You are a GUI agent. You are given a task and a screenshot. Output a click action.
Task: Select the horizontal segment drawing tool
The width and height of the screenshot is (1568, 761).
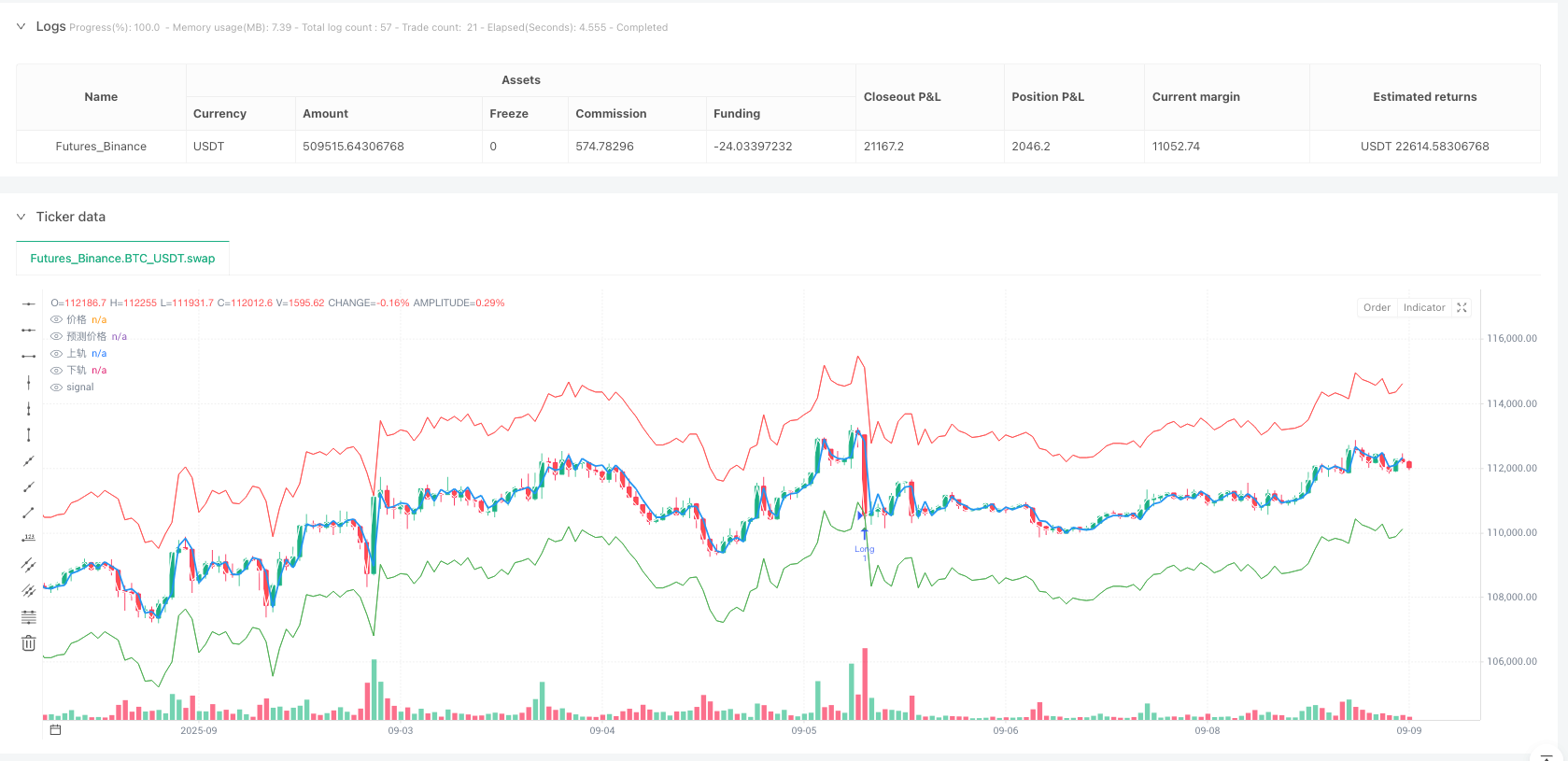click(x=29, y=356)
